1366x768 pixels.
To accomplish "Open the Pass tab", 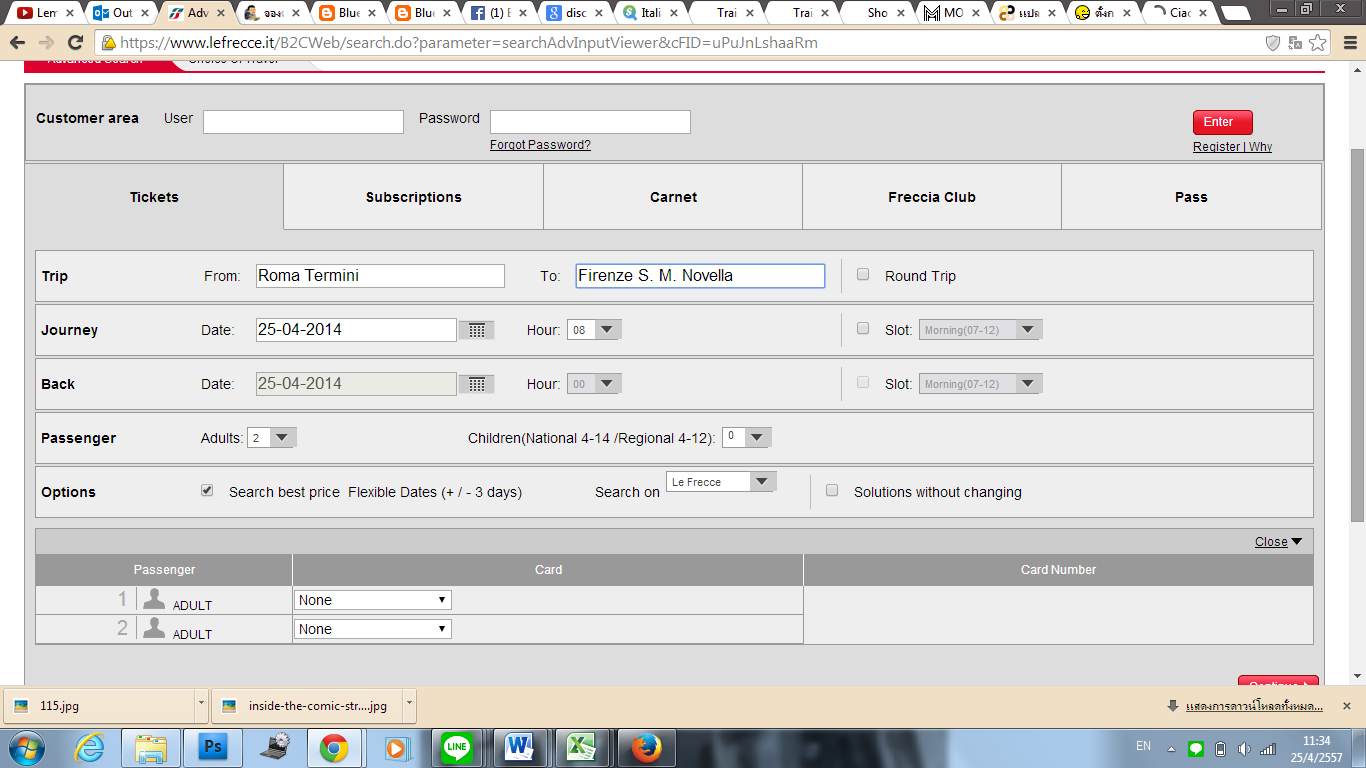I will (1191, 197).
